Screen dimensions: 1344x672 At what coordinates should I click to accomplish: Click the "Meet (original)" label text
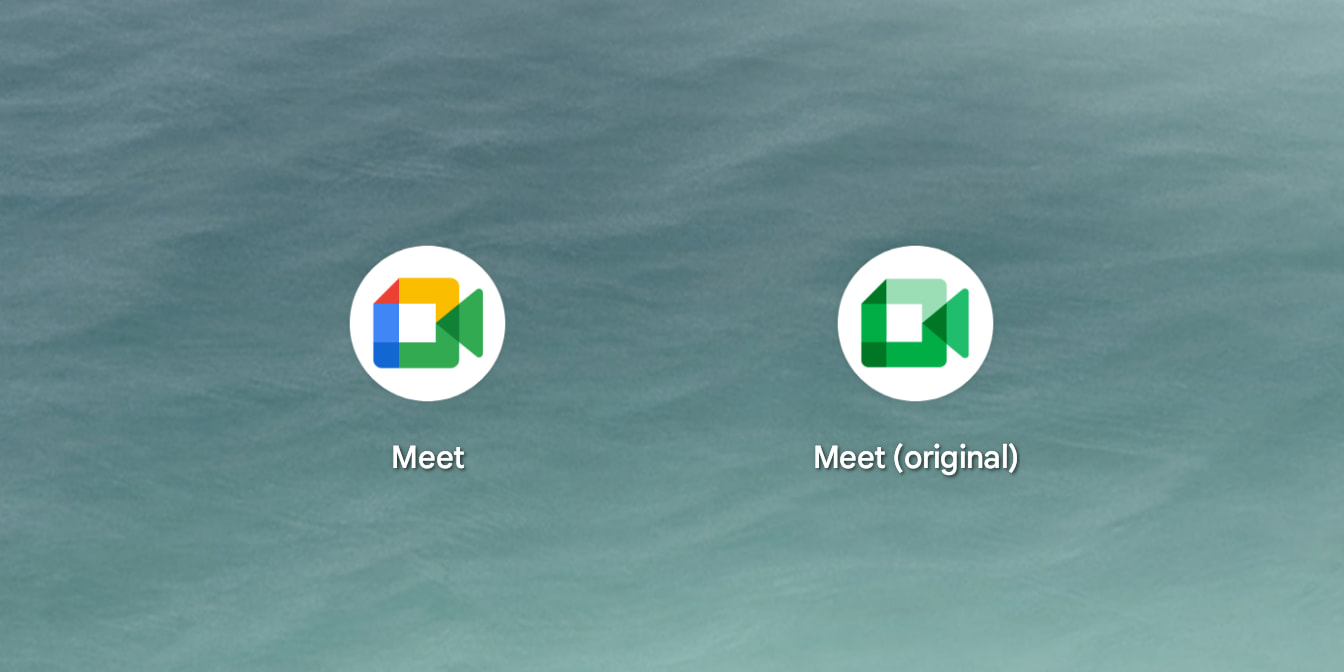[x=915, y=457]
